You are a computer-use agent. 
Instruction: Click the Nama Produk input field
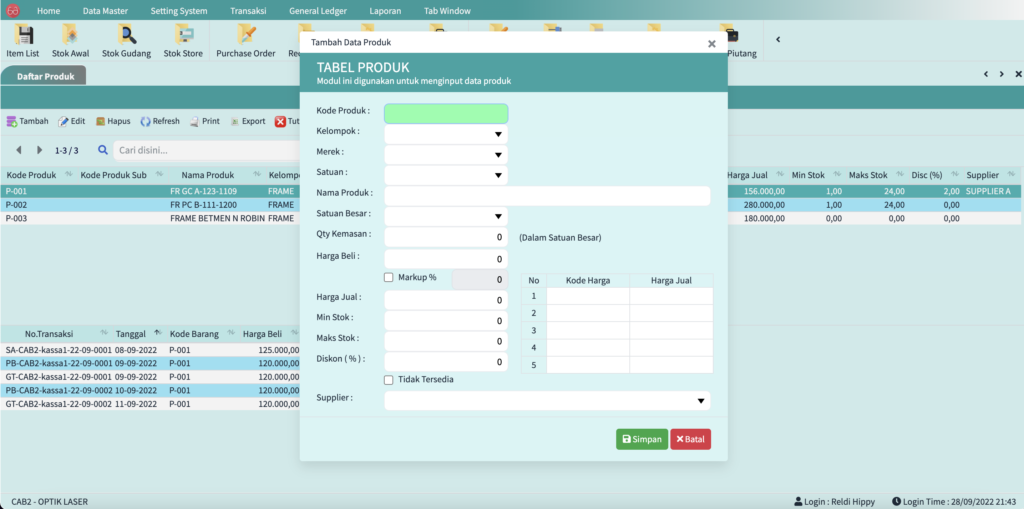547,196
